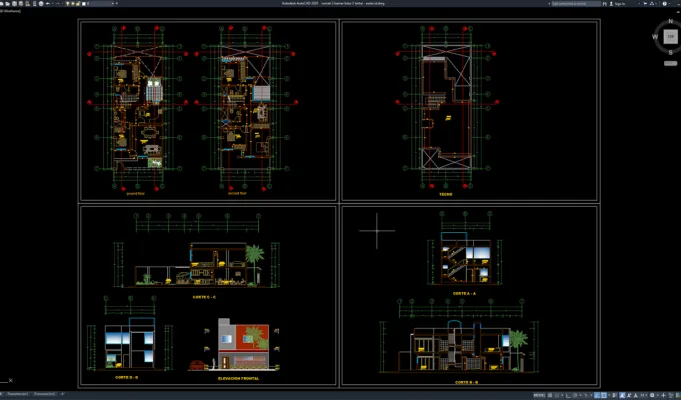Viewport: 681px width, 400px height.
Task: Click the Workspace Switching gear icon in status bar
Action: click(652, 395)
